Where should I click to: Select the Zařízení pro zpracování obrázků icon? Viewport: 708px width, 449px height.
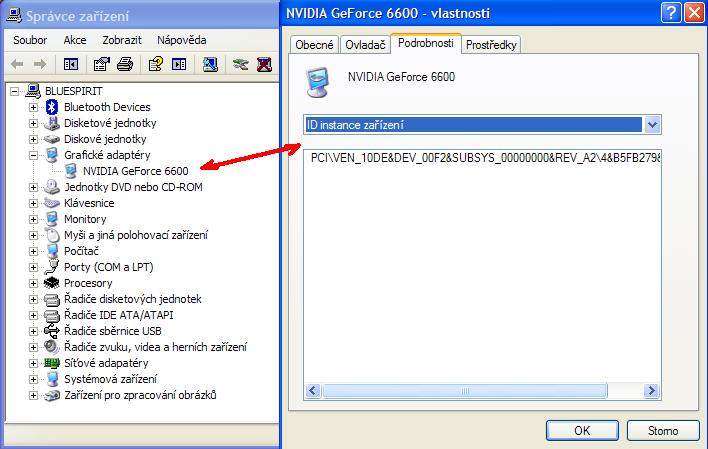click(x=52, y=395)
